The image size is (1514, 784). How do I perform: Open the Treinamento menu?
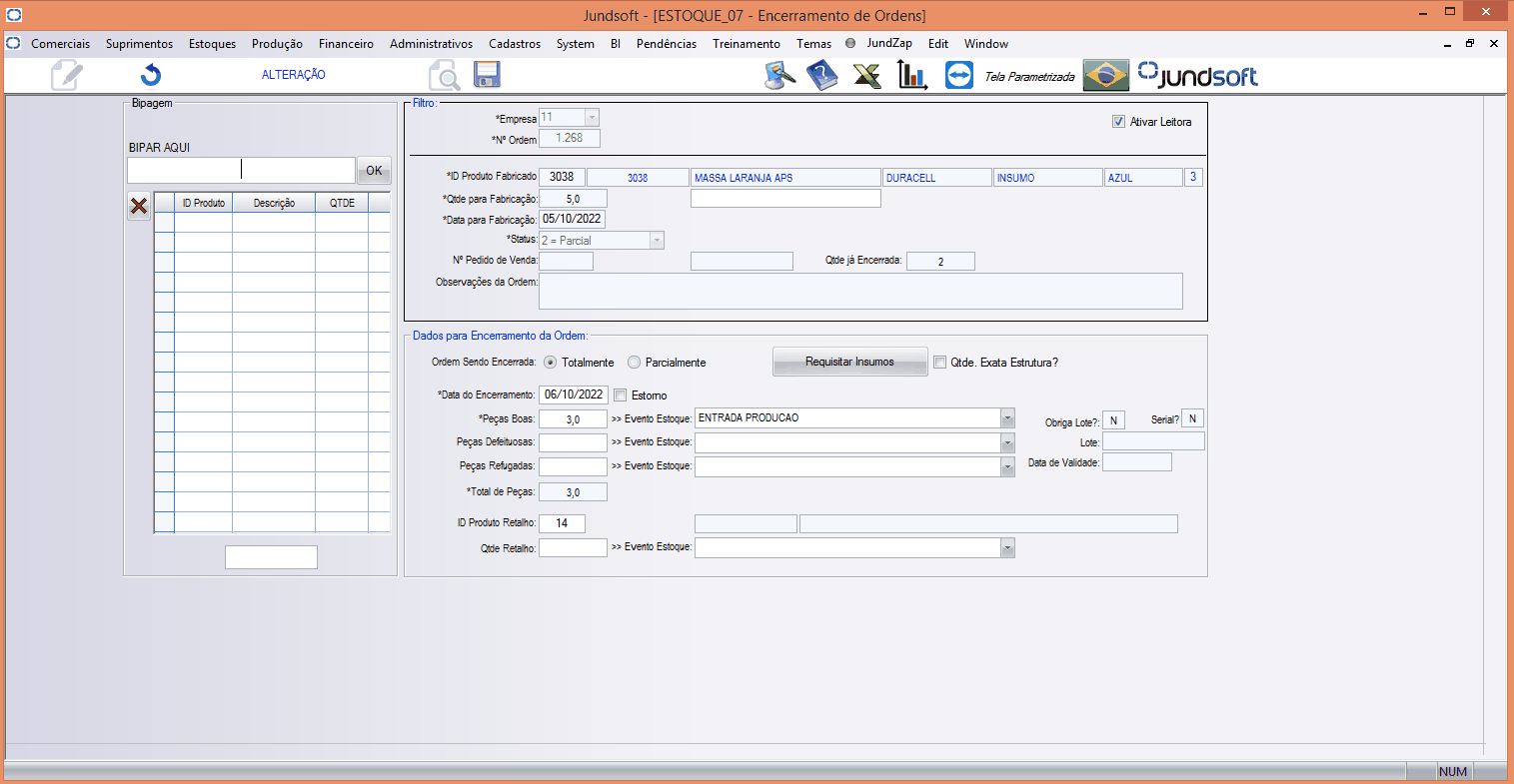tap(747, 44)
